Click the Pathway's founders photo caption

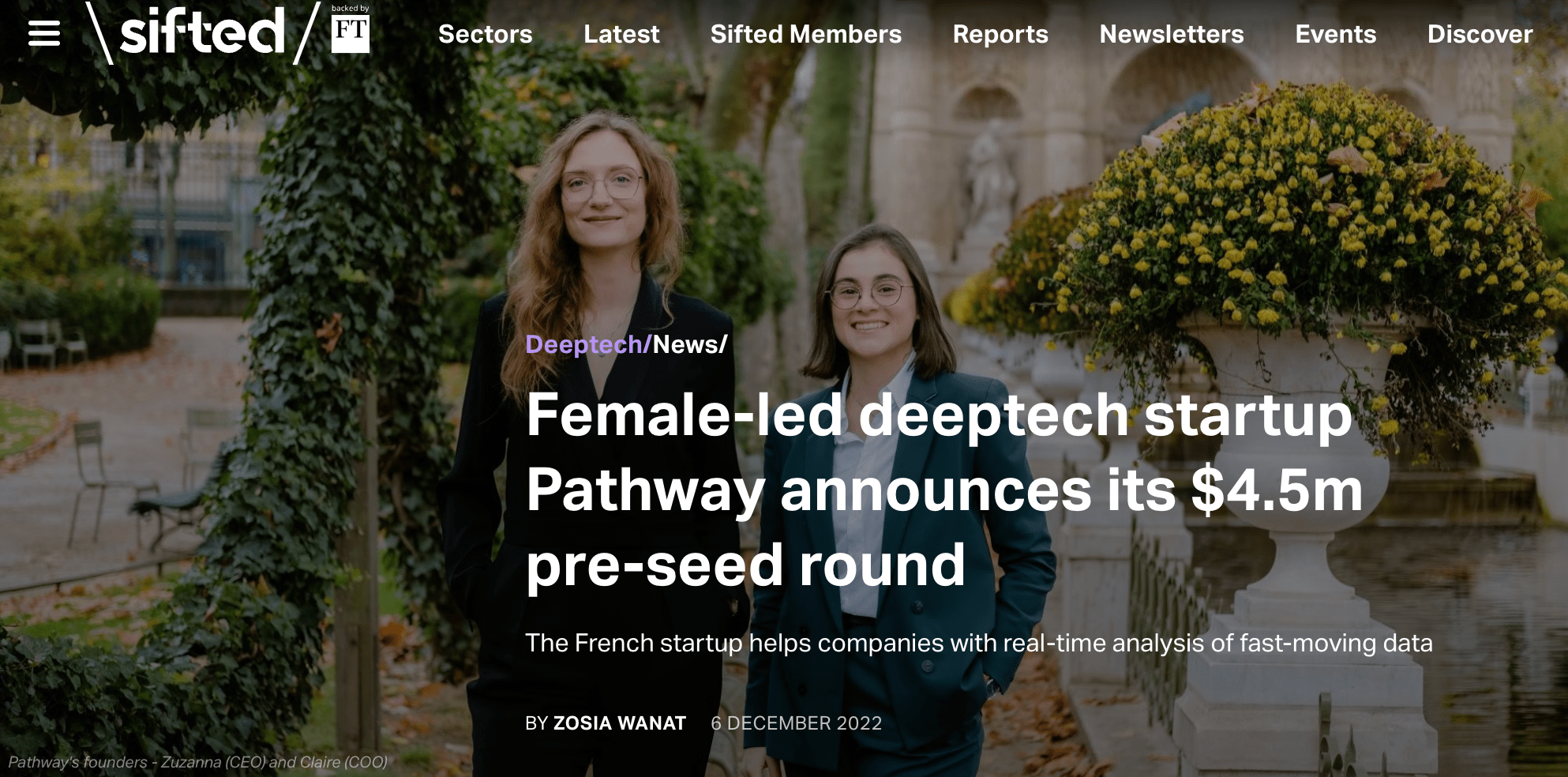coord(197,762)
